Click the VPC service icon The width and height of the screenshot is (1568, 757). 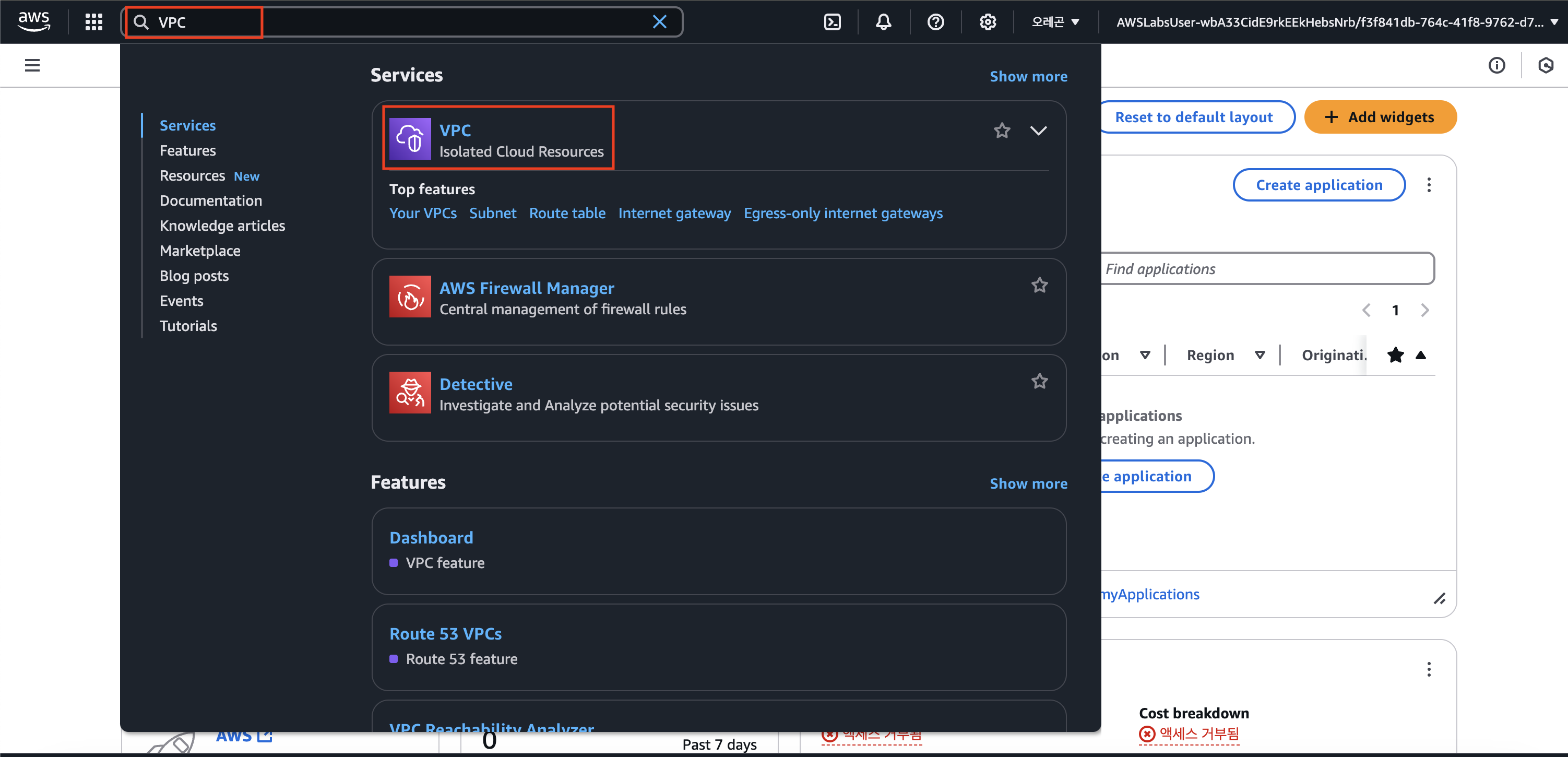point(410,139)
